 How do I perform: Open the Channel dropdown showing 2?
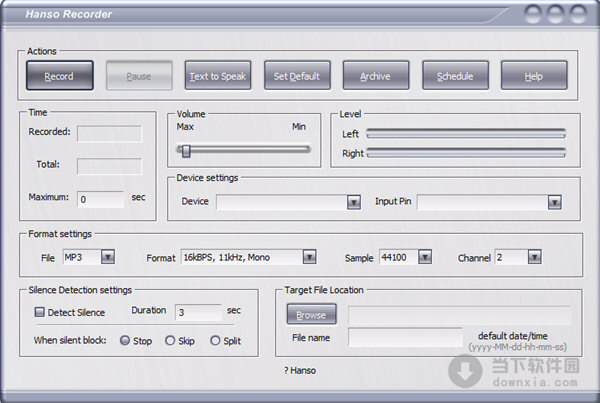[534, 257]
